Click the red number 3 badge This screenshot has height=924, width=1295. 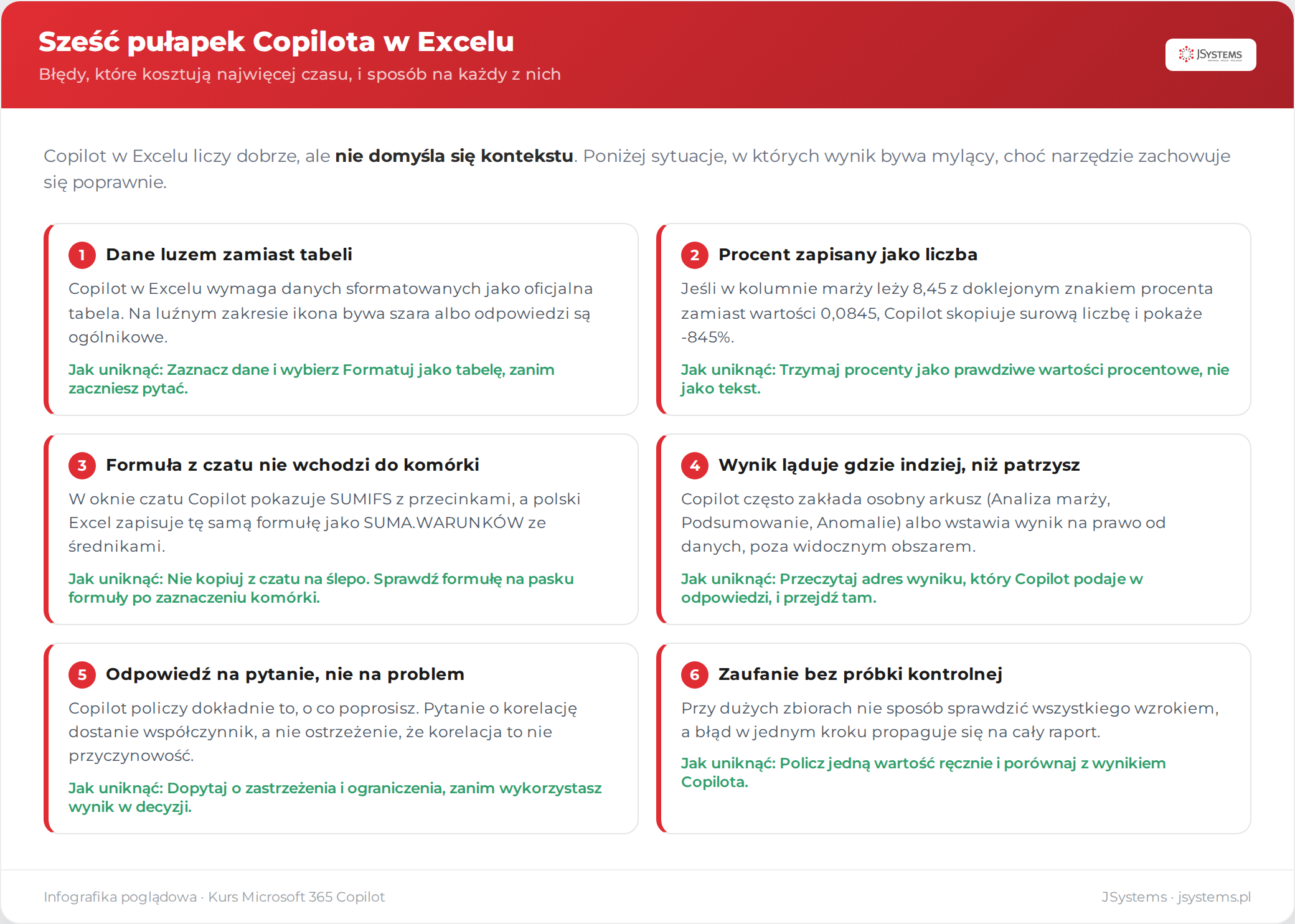(82, 466)
